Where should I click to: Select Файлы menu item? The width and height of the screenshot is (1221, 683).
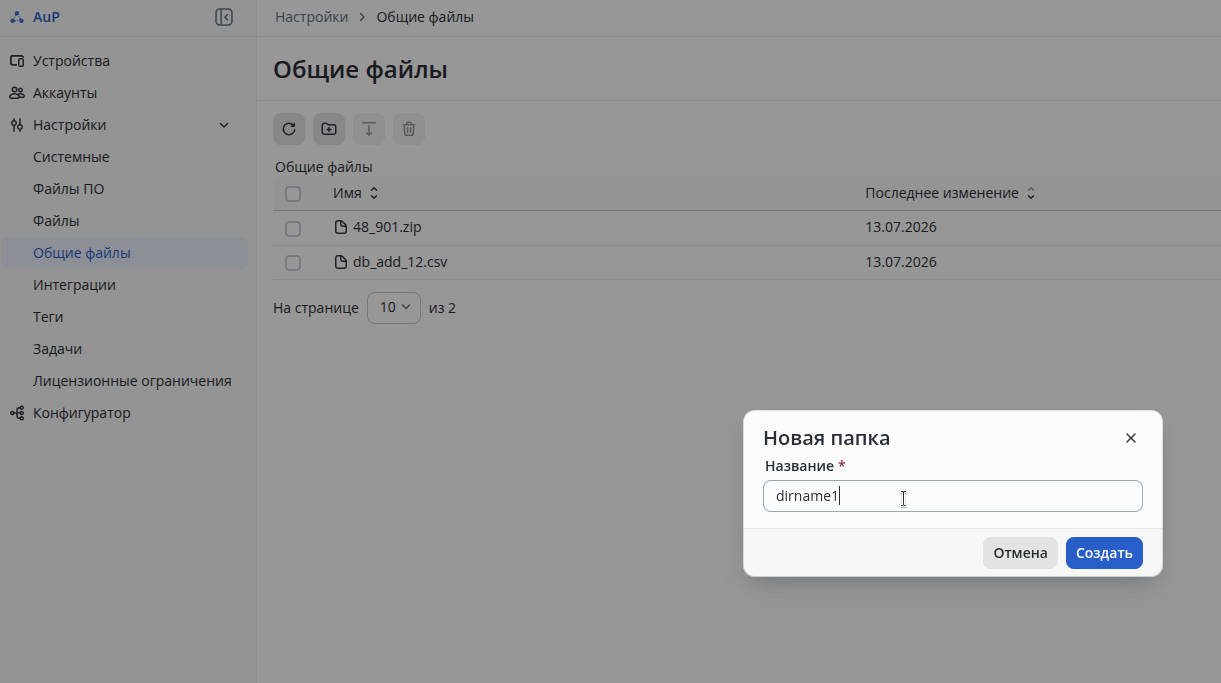pyautogui.click(x=56, y=221)
